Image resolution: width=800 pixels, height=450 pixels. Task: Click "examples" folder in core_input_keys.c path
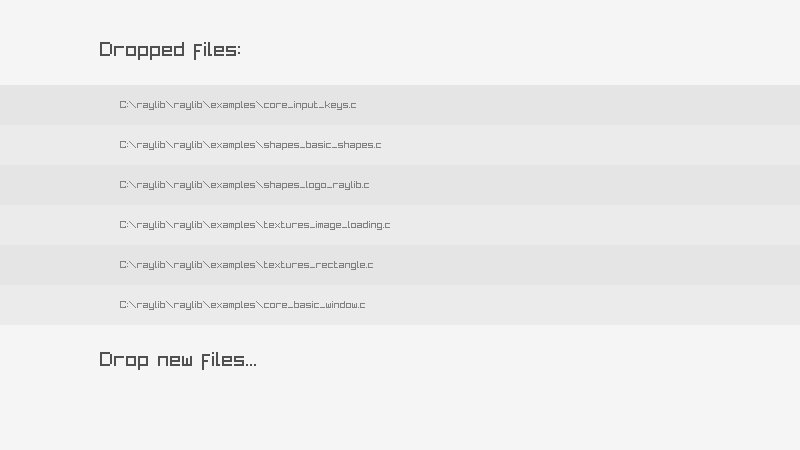pyautogui.click(x=233, y=105)
